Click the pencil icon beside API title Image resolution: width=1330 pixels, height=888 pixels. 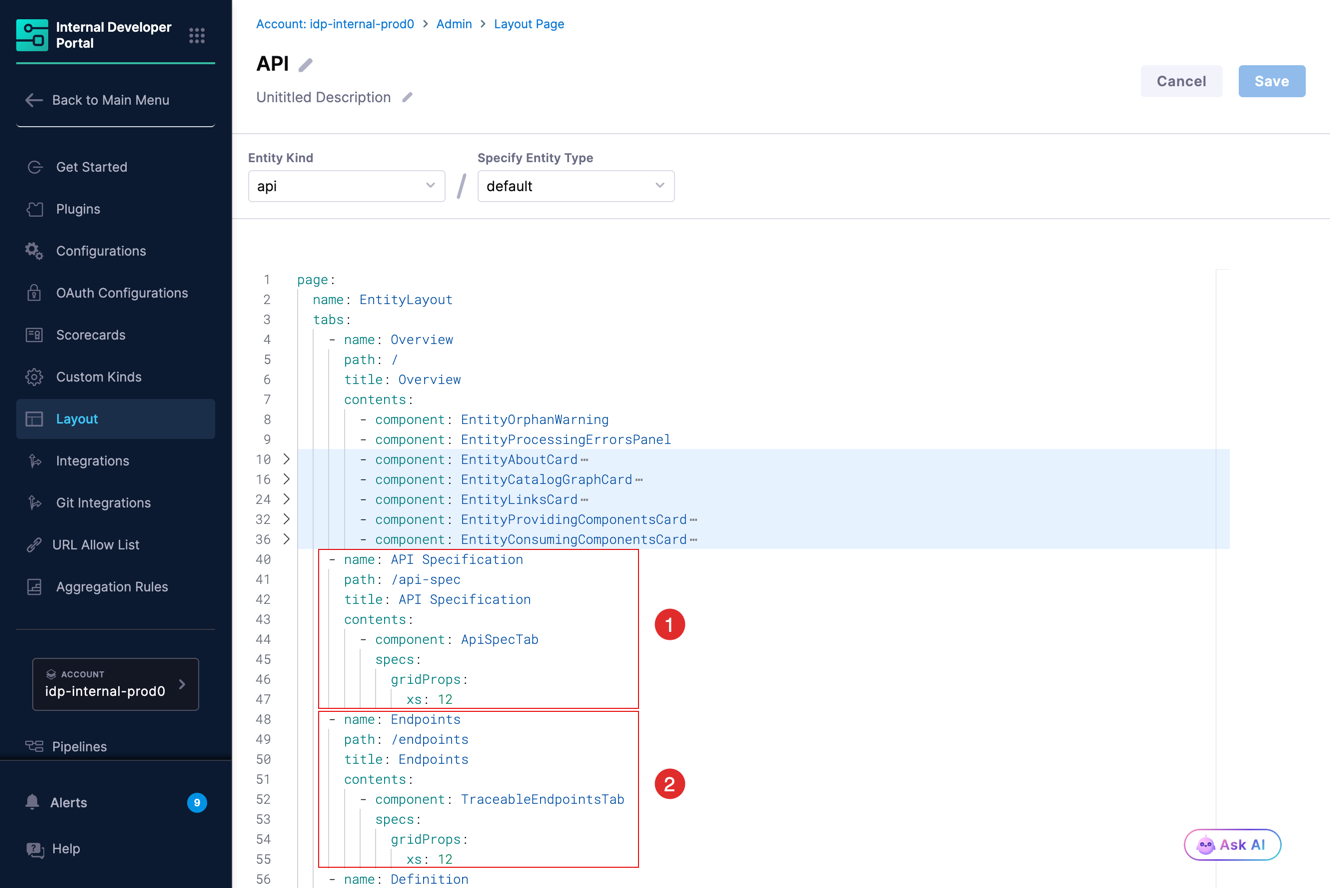(306, 65)
